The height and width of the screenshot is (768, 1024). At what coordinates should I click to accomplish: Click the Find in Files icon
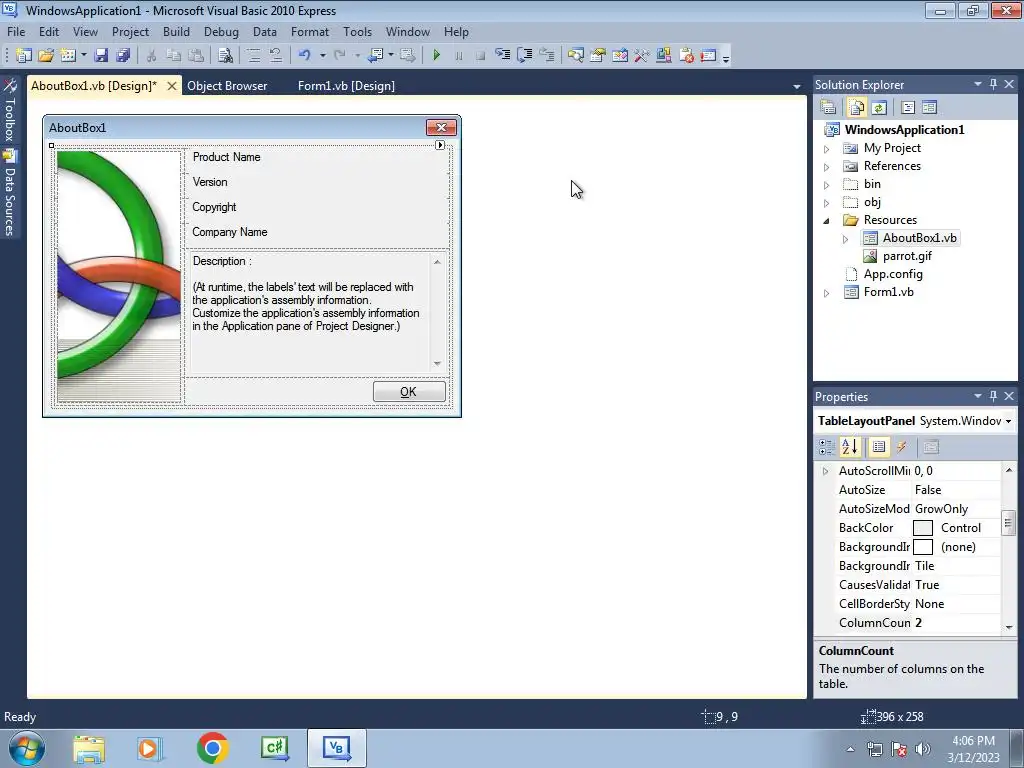click(225, 56)
